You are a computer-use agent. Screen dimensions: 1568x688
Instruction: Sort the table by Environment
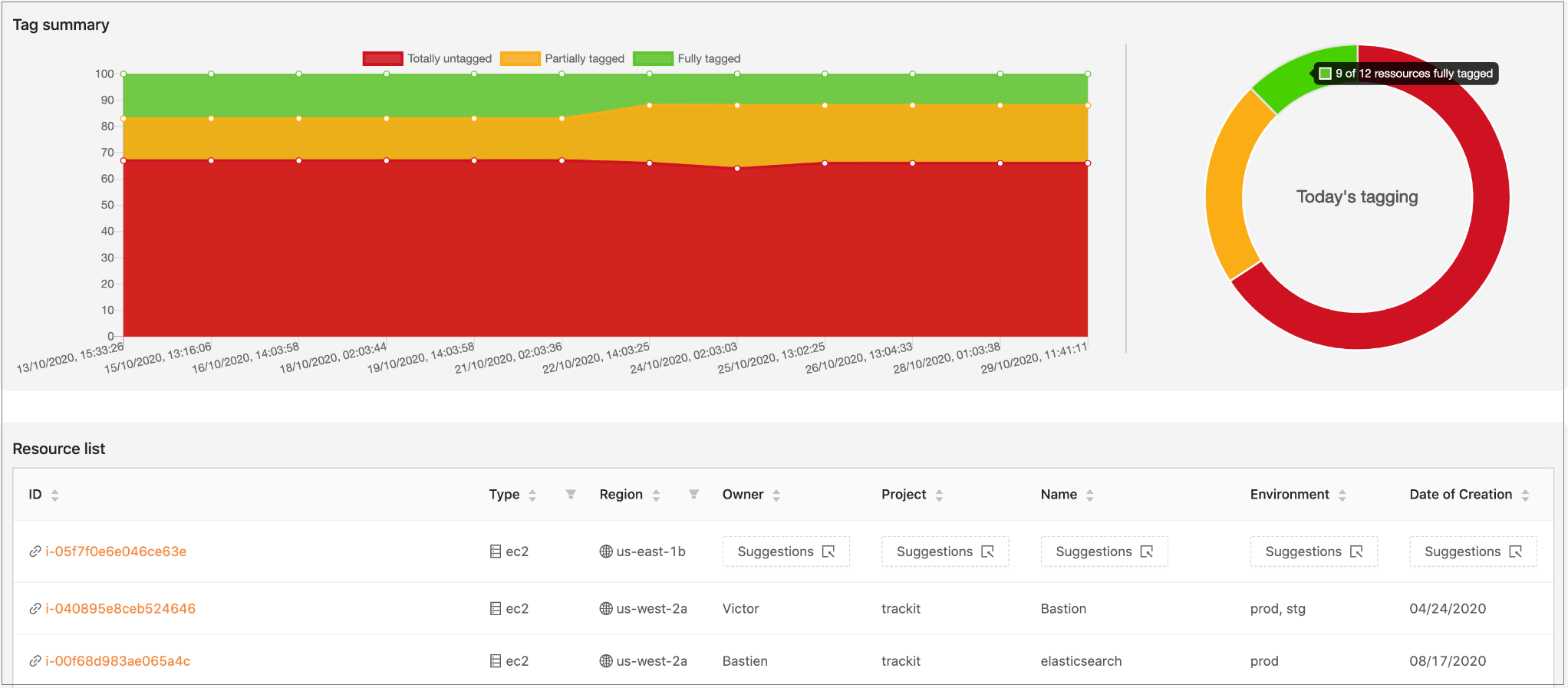click(1342, 495)
